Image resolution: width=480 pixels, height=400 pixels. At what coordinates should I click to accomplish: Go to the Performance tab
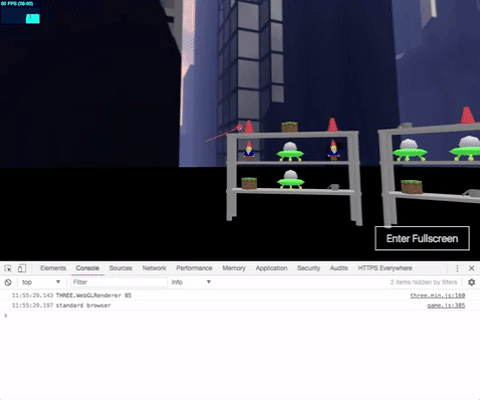click(194, 268)
